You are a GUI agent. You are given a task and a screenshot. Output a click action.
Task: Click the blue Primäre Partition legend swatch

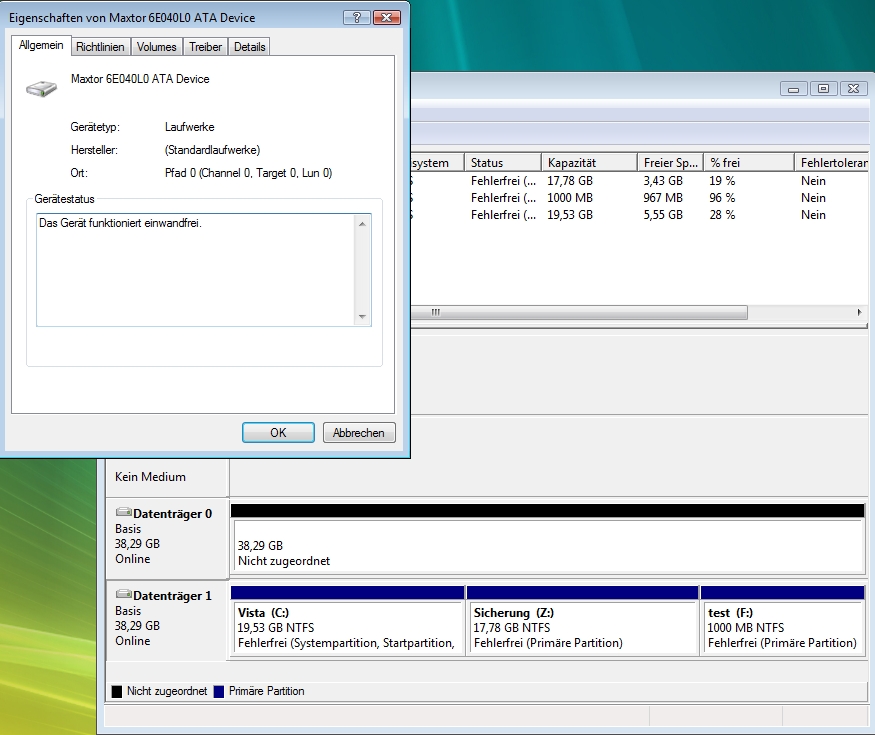pyautogui.click(x=219, y=691)
